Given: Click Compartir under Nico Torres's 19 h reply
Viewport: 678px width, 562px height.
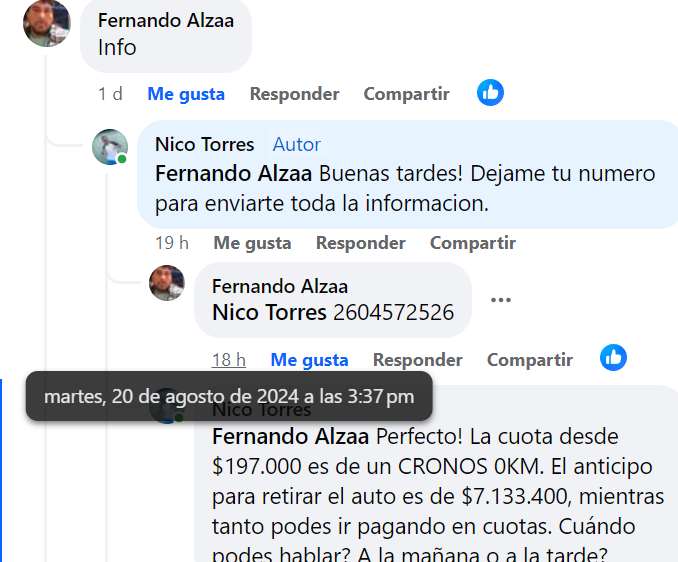Looking at the screenshot, I should click(473, 243).
